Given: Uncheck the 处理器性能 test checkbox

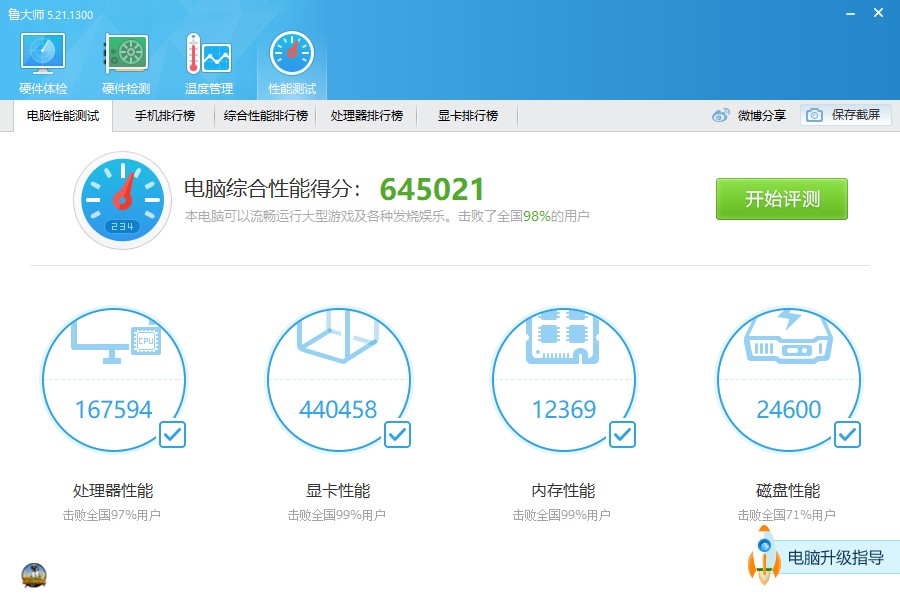Looking at the screenshot, I should pyautogui.click(x=172, y=434).
